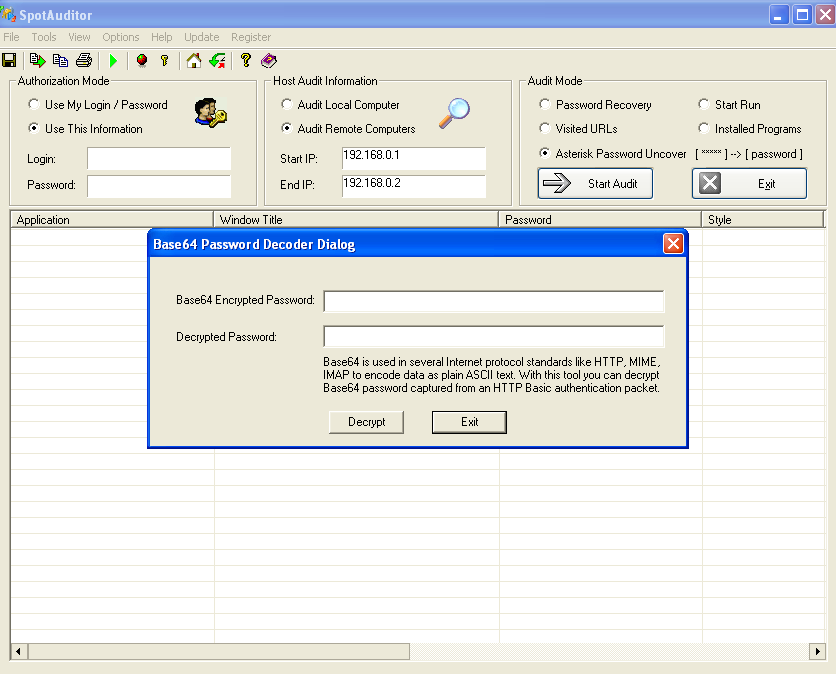Open the Register menu
836x674 pixels.
[251, 37]
